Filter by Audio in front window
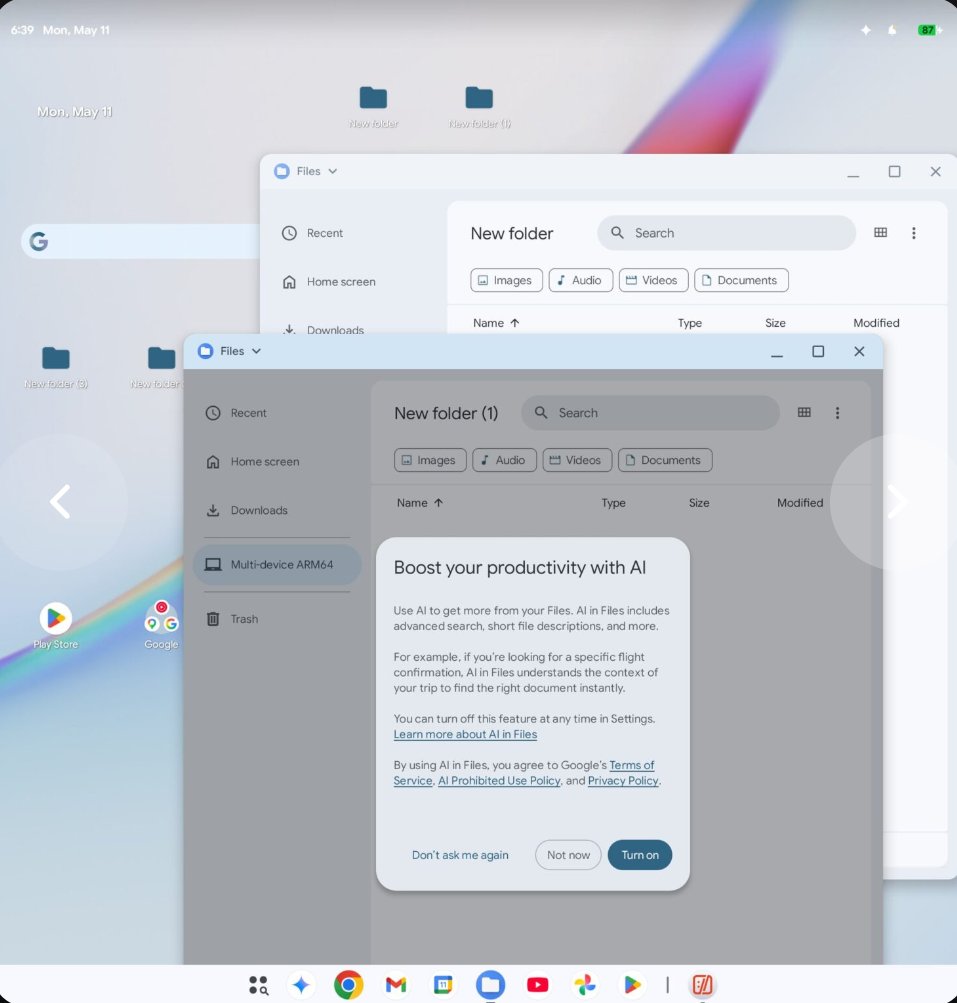This screenshot has height=1003, width=957. pos(504,460)
